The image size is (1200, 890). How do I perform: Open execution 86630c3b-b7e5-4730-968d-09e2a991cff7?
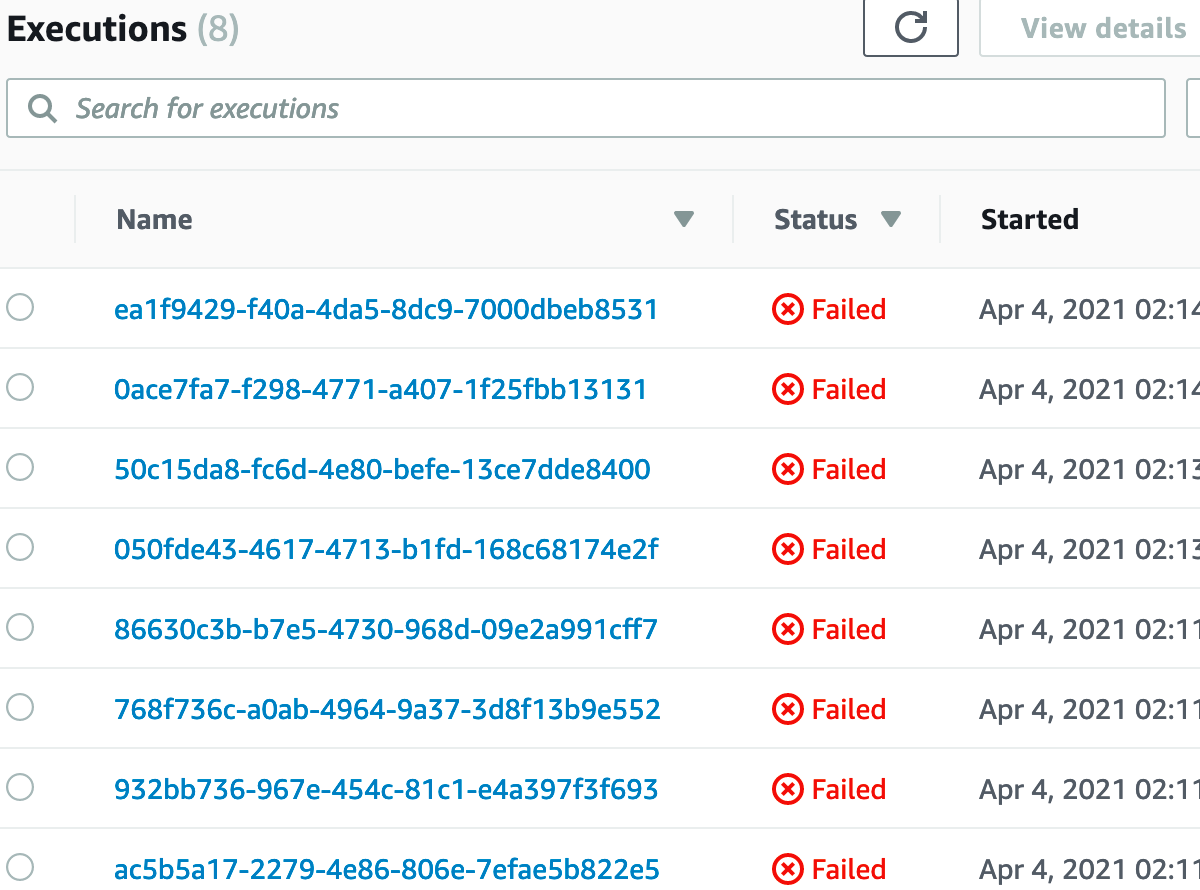(x=386, y=630)
